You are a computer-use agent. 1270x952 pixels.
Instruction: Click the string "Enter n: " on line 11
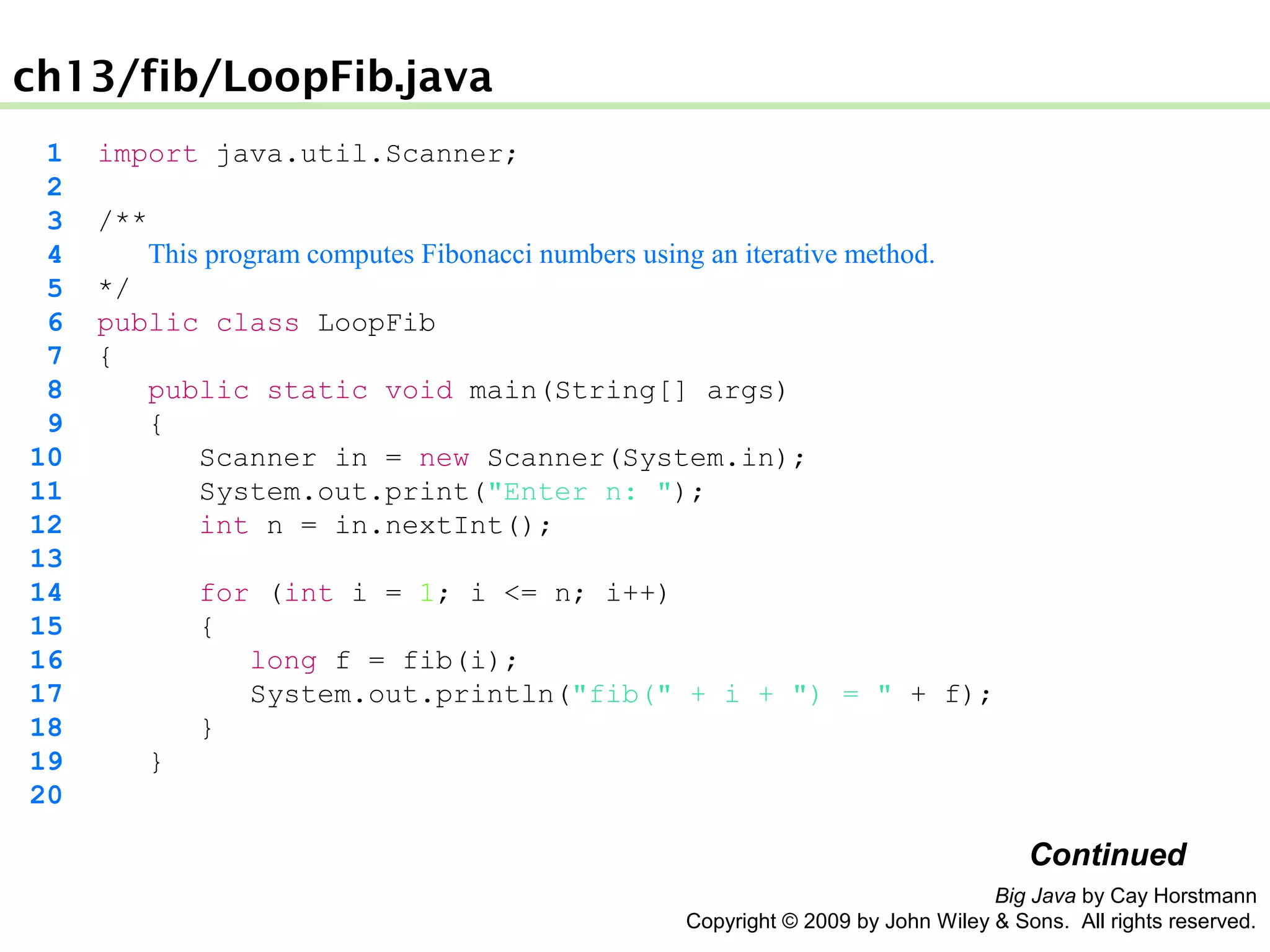point(579,491)
